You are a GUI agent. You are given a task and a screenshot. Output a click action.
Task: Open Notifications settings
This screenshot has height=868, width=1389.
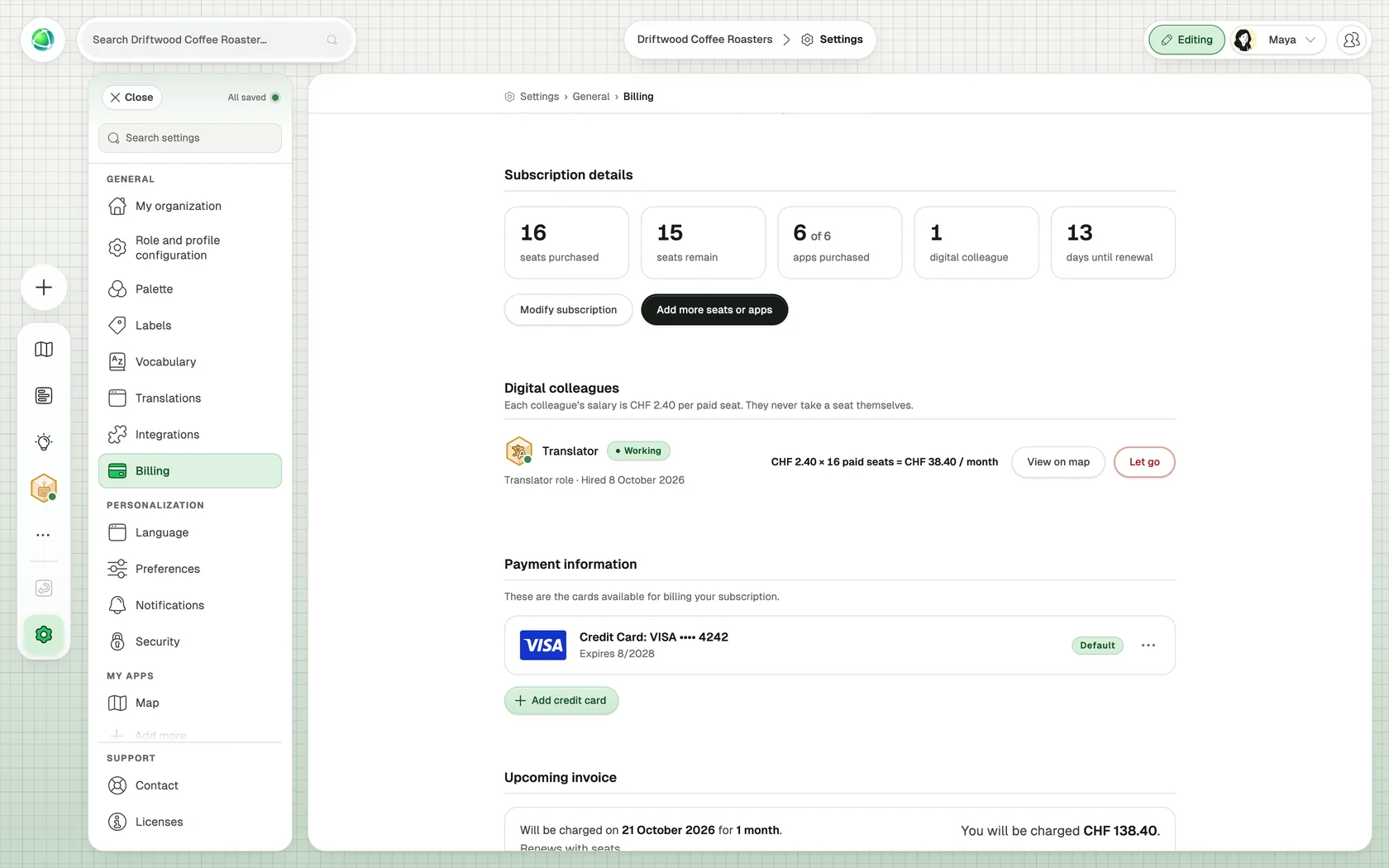(x=190, y=605)
